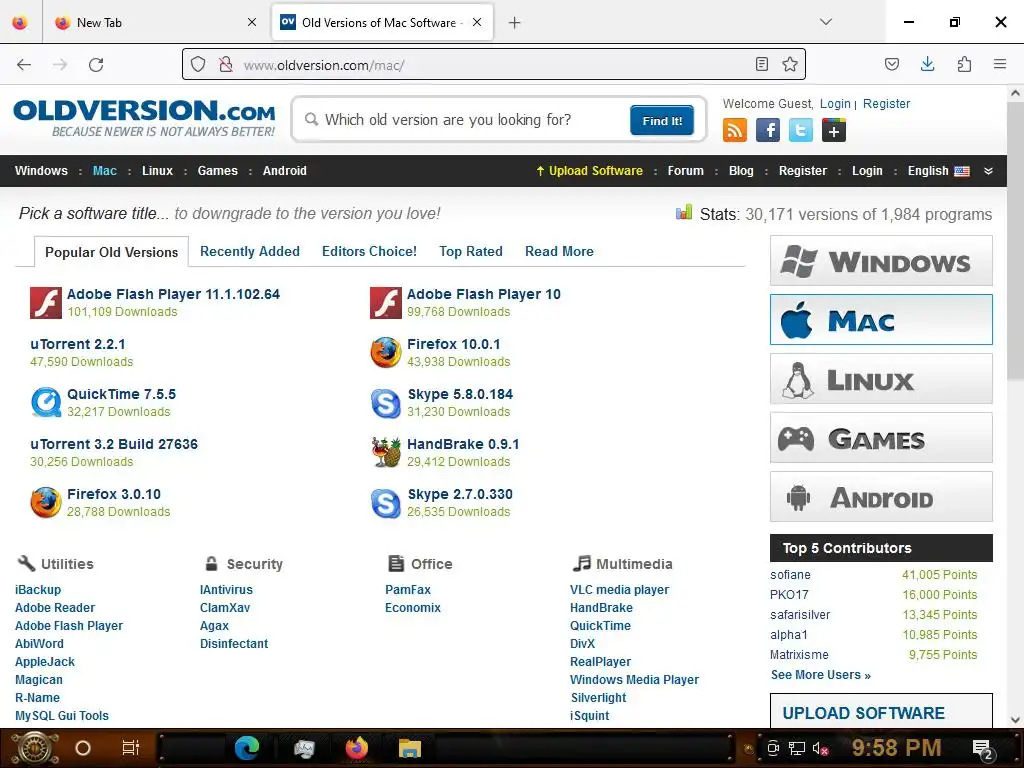Click the large Android platform banner
This screenshot has width=1024, height=768.
[881, 497]
